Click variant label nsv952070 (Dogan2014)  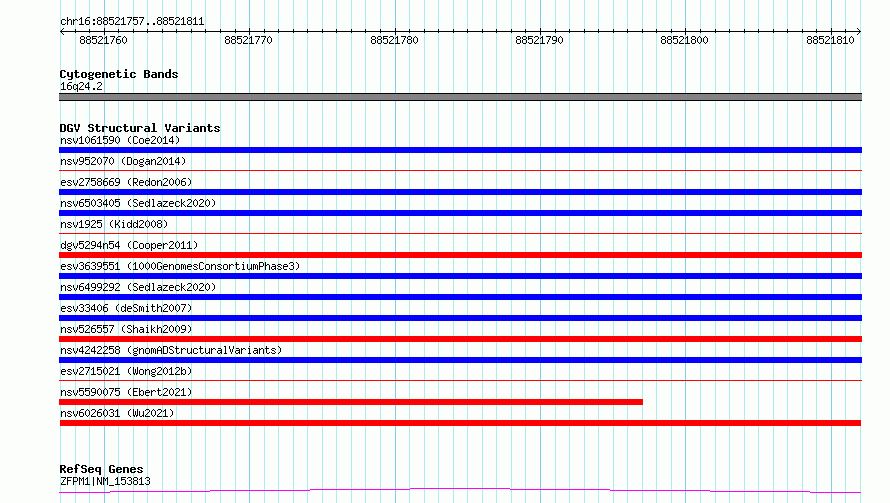[x=123, y=161]
